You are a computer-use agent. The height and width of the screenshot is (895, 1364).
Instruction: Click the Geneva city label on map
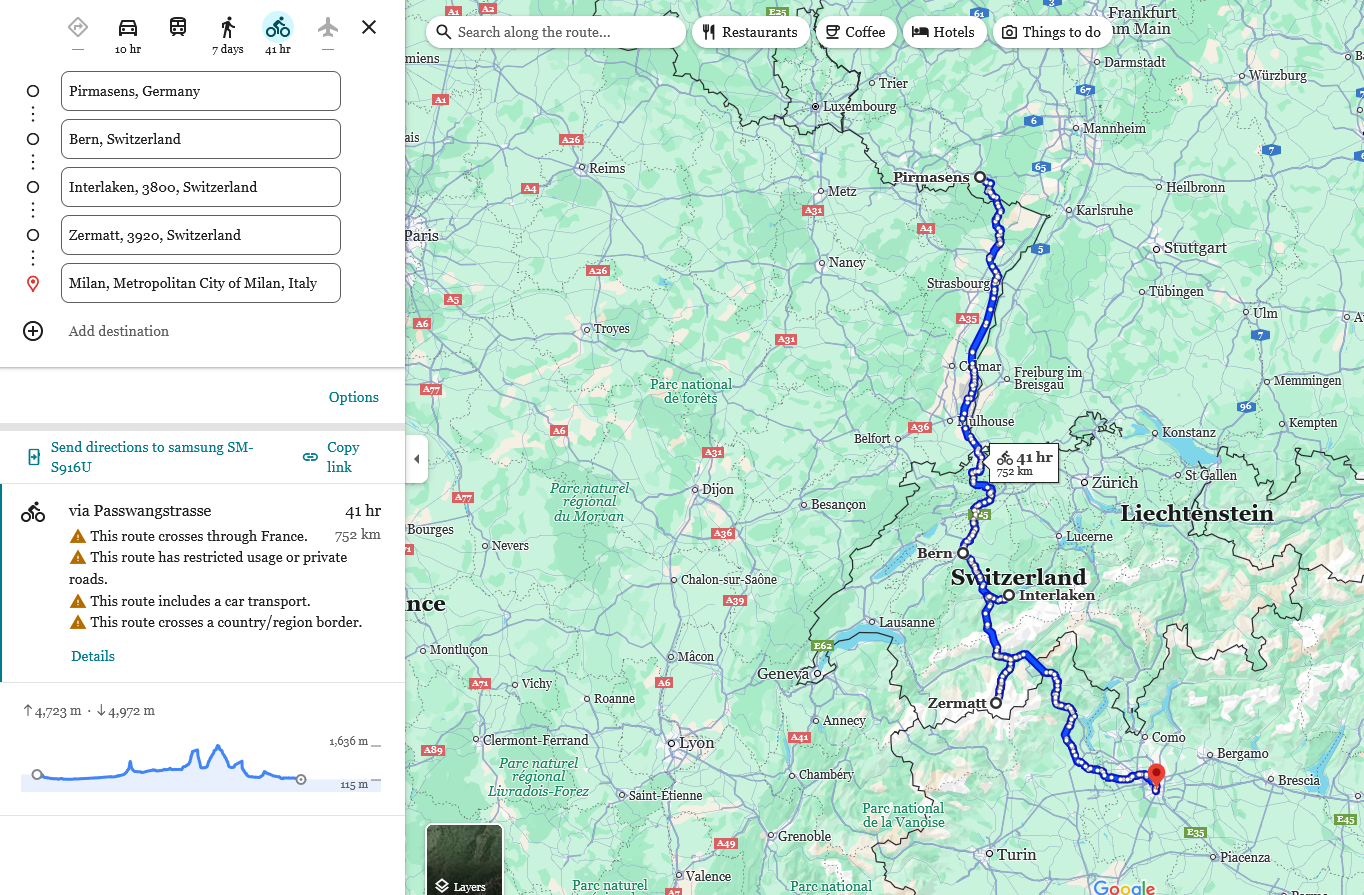(782, 674)
